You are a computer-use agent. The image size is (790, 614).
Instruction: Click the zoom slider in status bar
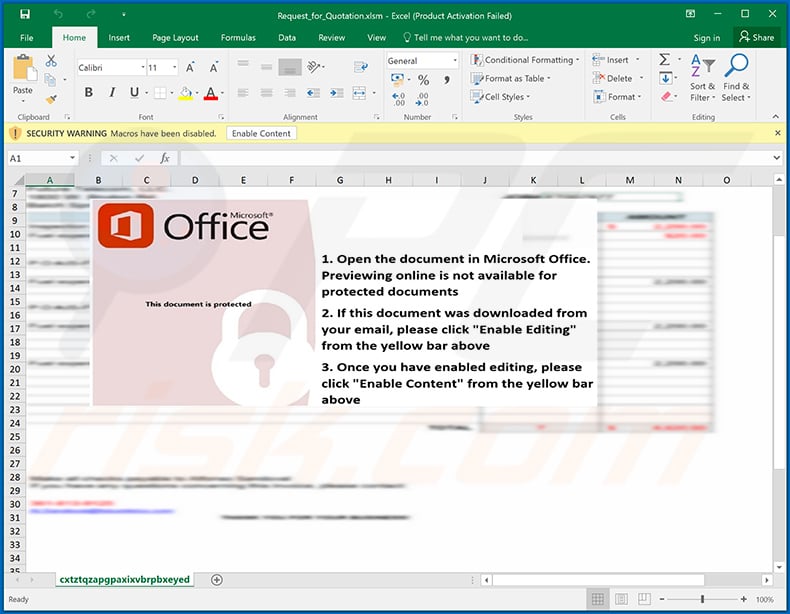pyautogui.click(x=702, y=600)
